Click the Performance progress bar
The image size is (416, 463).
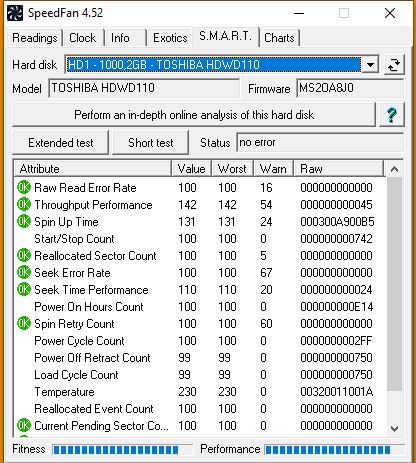335,450
